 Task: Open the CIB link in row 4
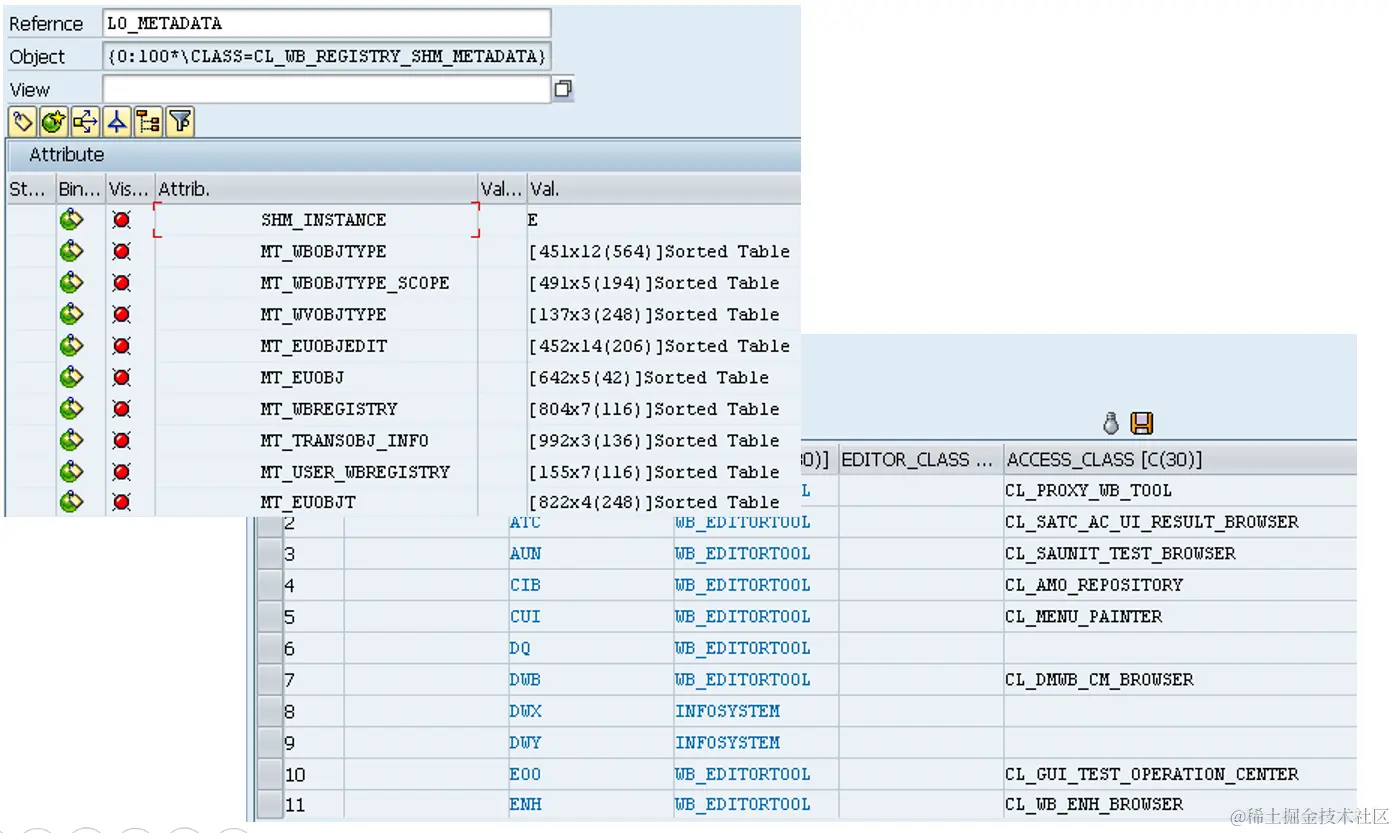coord(525,585)
